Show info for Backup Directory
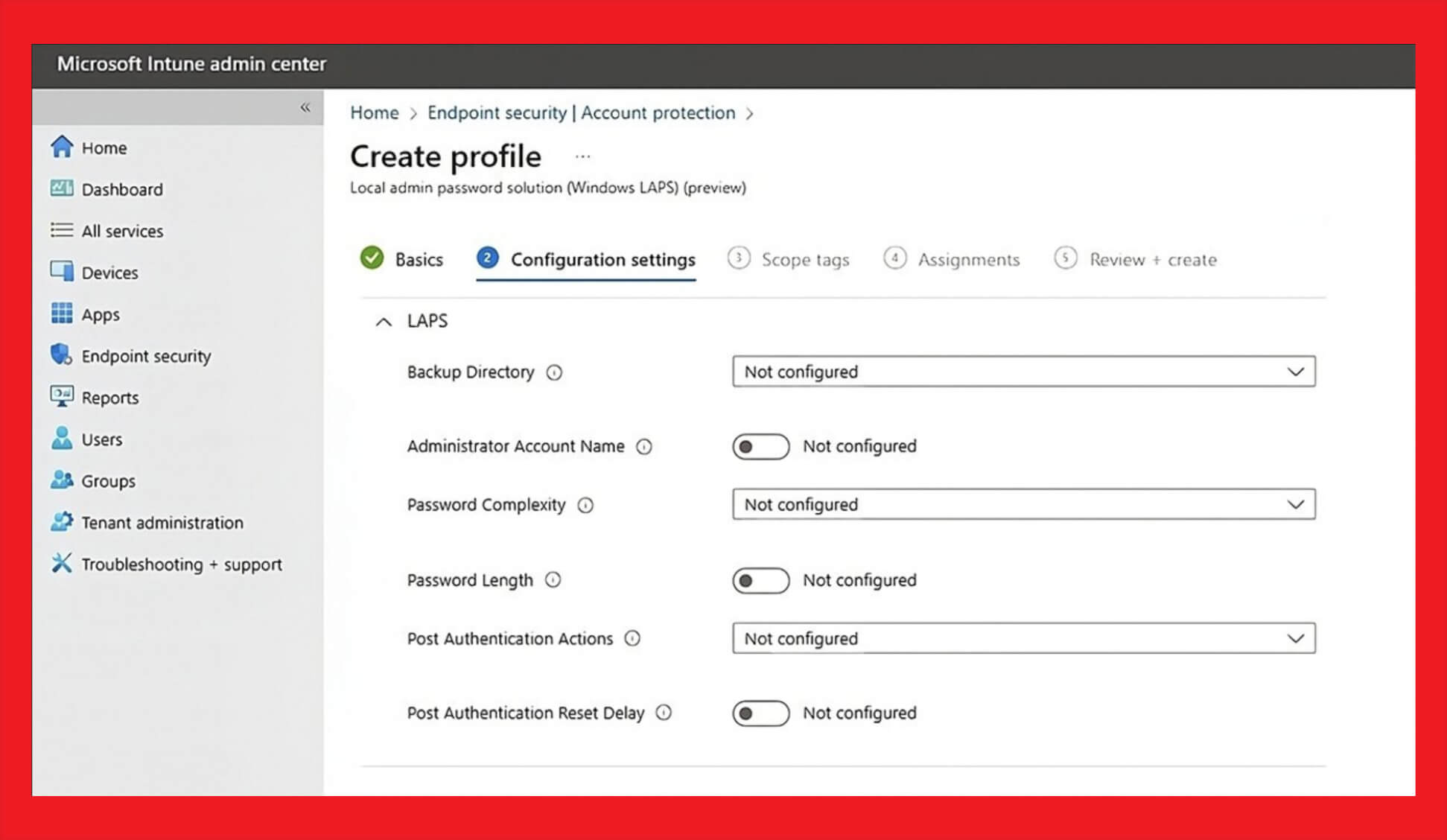Image resolution: width=1447 pixels, height=840 pixels. [x=554, y=372]
